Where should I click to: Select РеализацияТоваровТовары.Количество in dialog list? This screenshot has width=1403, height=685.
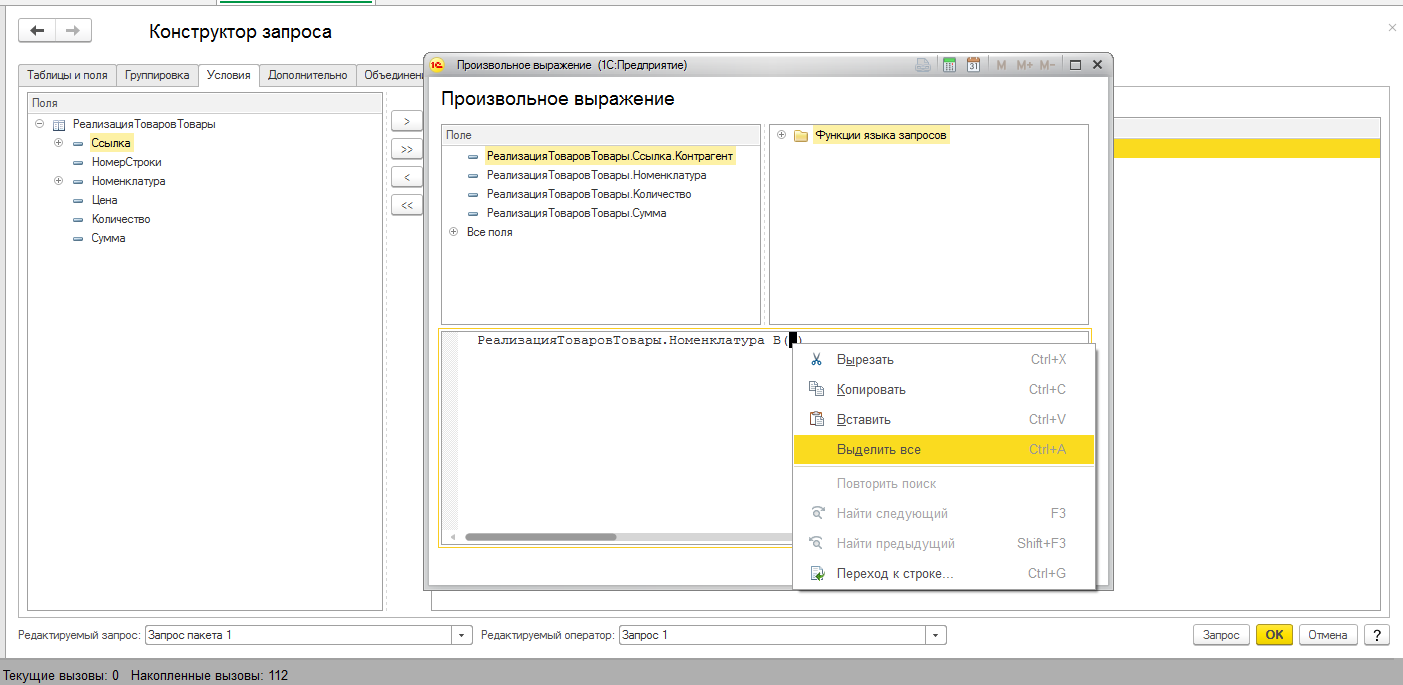point(589,194)
